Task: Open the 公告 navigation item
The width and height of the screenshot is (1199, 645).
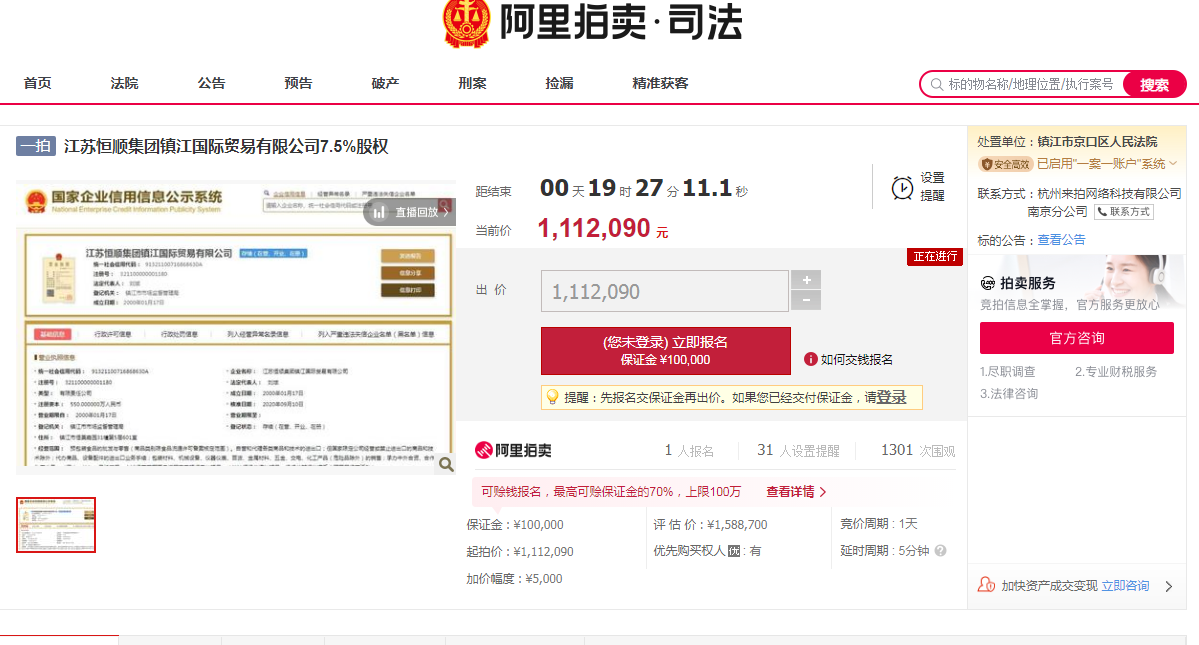Action: [x=211, y=83]
